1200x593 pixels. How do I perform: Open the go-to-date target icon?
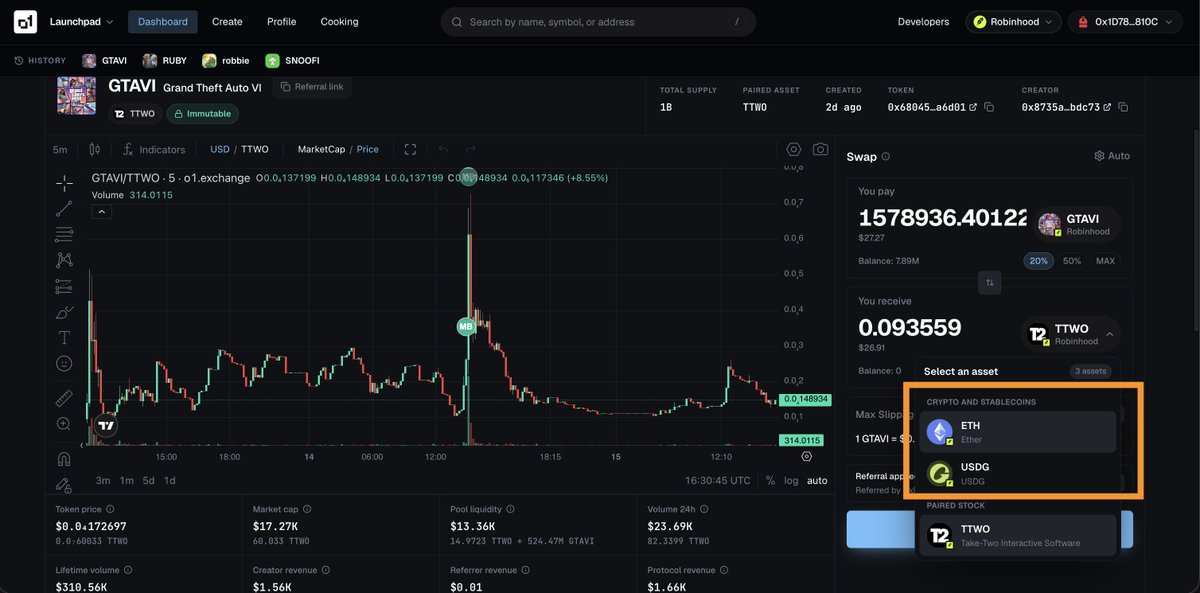pos(807,456)
